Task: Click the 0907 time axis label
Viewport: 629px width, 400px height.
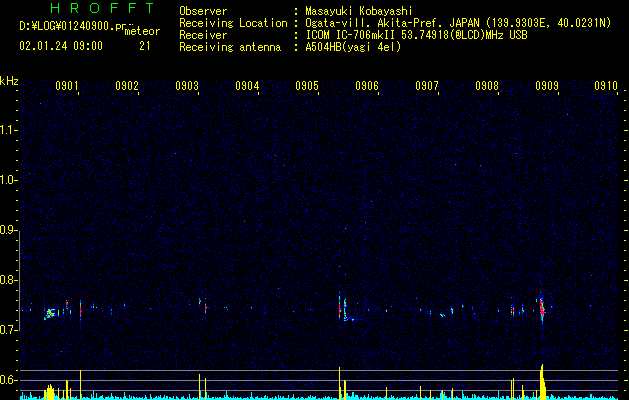Action: pos(427,86)
